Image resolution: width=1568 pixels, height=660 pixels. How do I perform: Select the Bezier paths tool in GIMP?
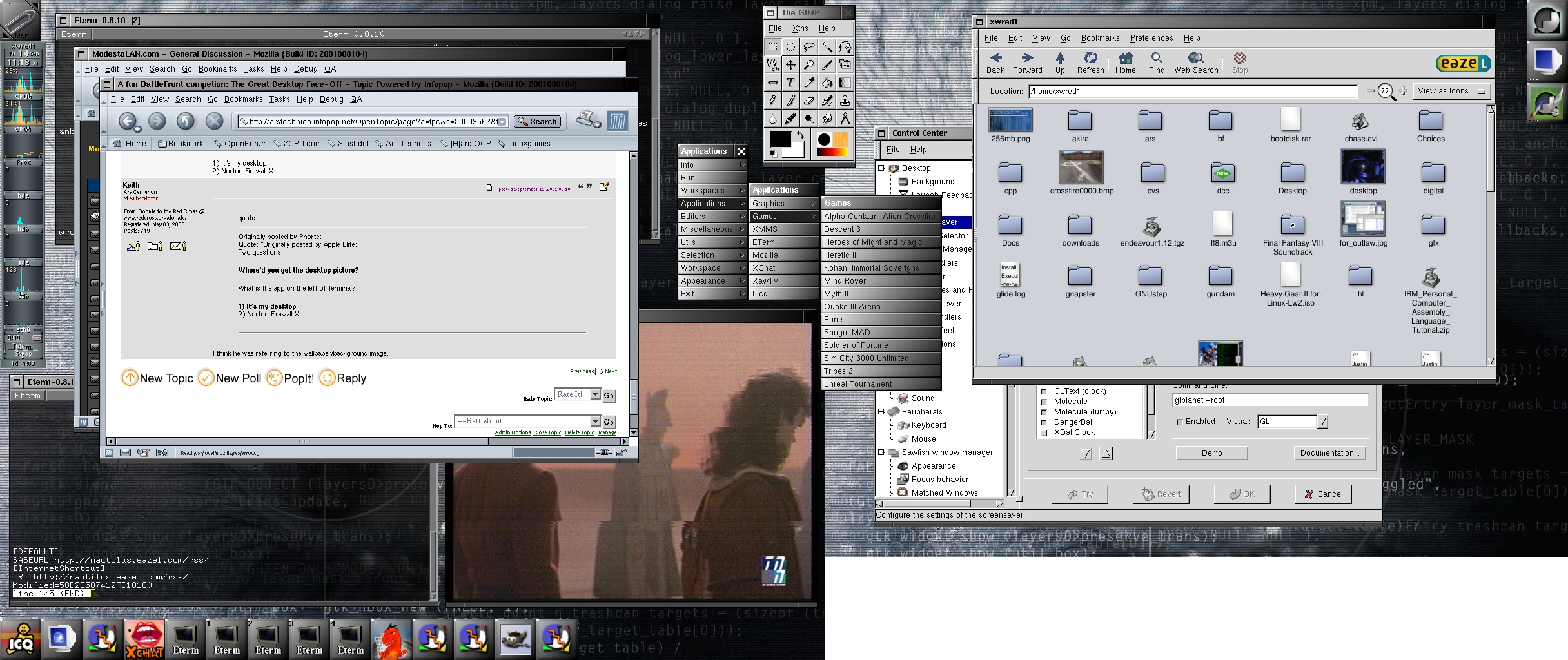coord(845,46)
